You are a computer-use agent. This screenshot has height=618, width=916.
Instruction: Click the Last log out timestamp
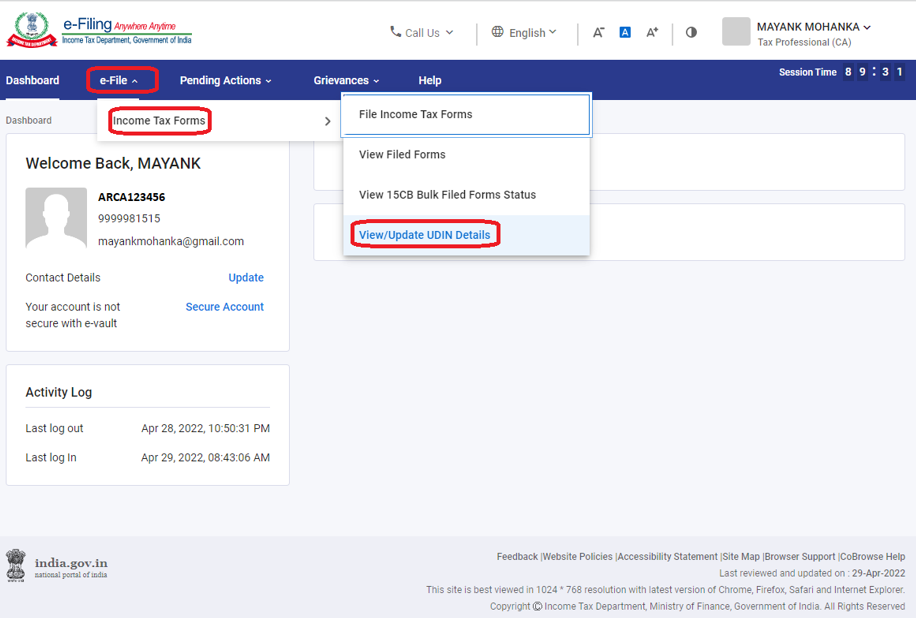[206, 428]
